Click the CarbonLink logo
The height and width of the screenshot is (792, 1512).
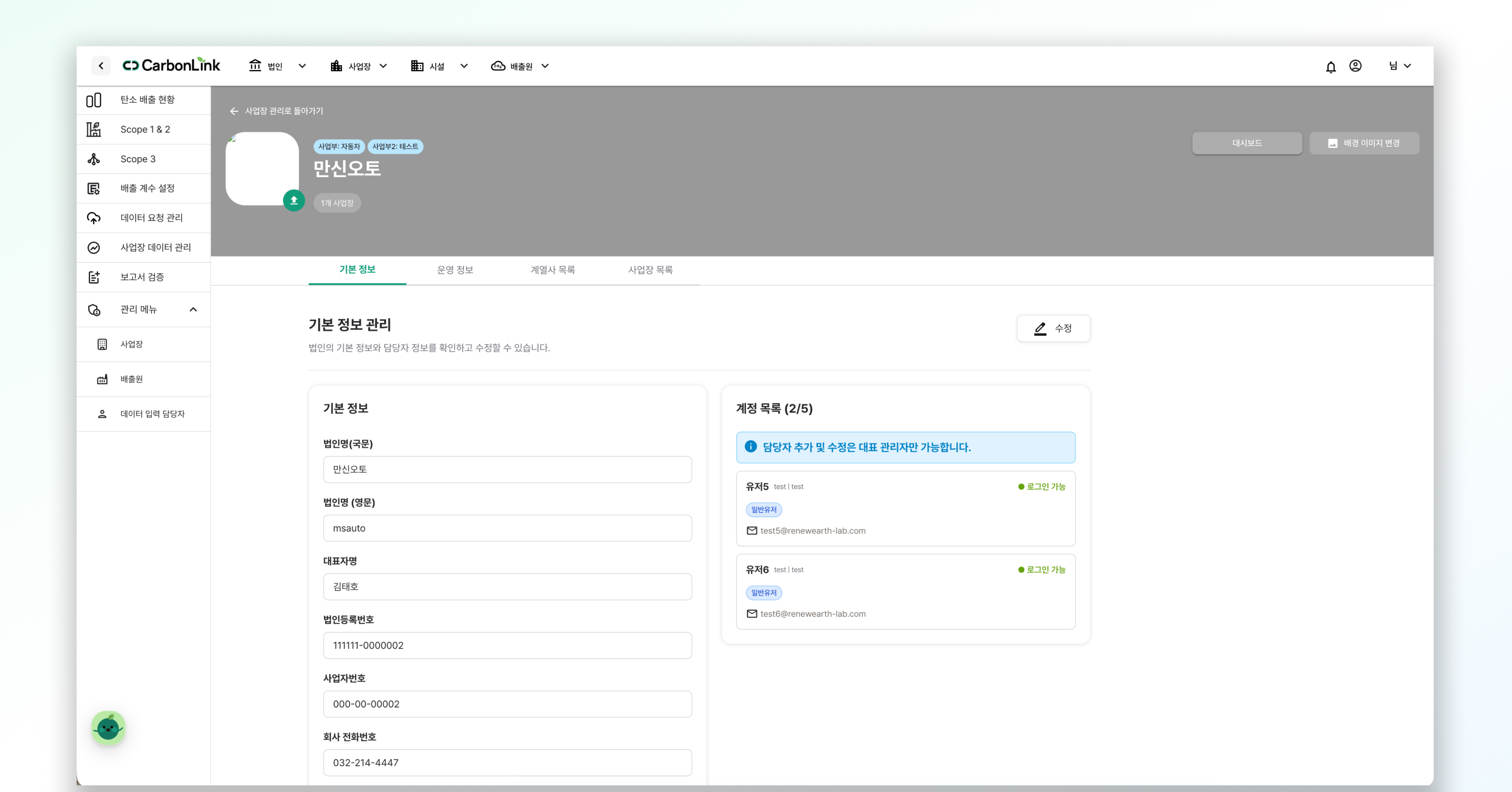[172, 65]
